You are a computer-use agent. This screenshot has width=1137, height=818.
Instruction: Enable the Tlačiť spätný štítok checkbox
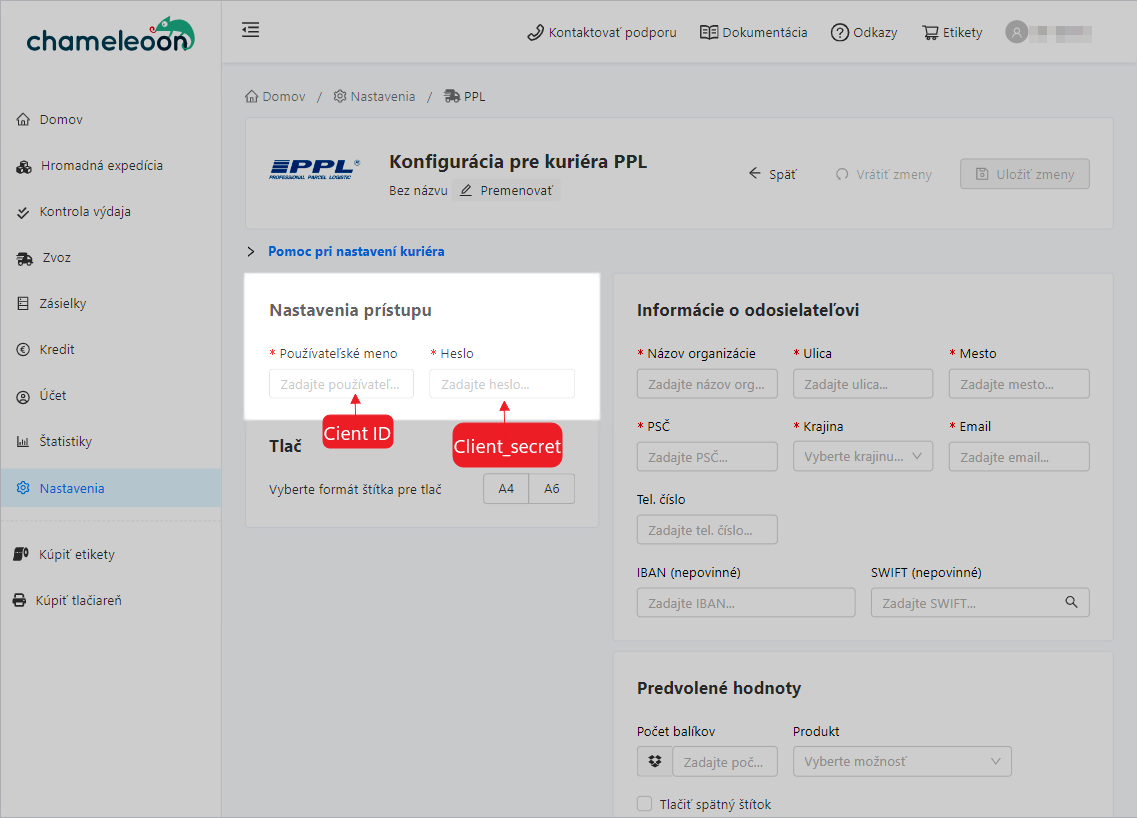coord(645,804)
